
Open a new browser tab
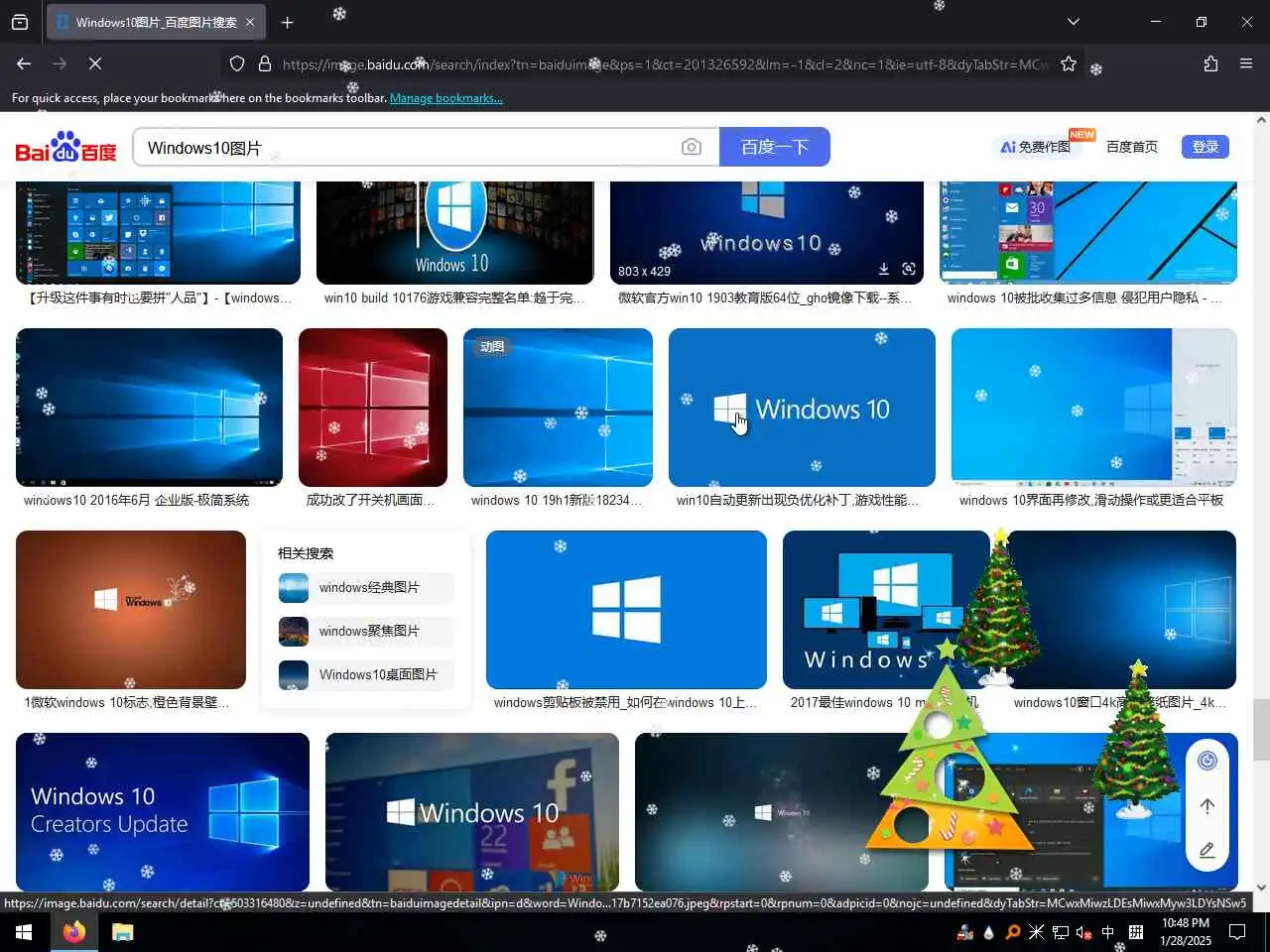(287, 22)
